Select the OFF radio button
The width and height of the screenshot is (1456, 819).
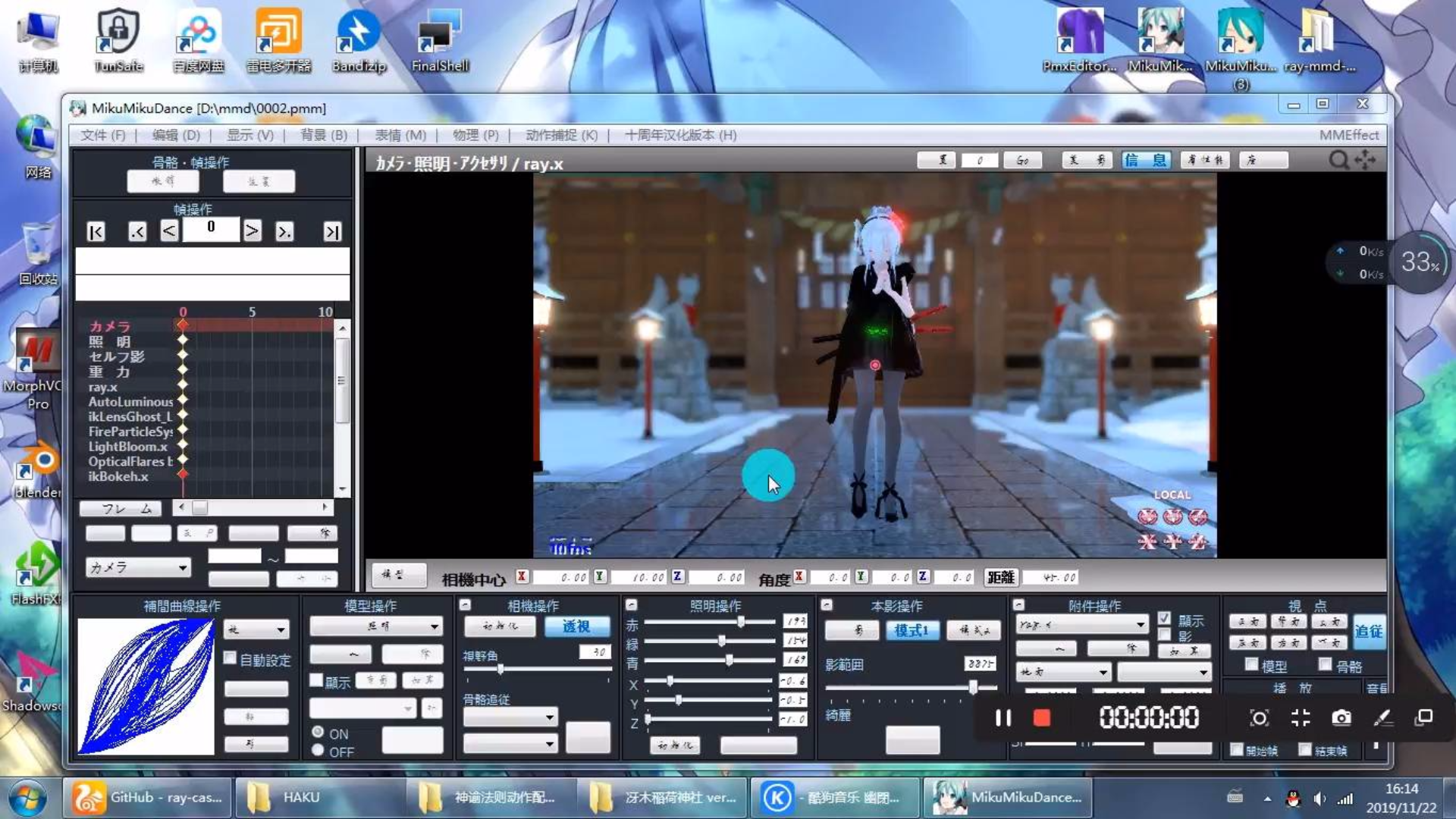pyautogui.click(x=318, y=751)
